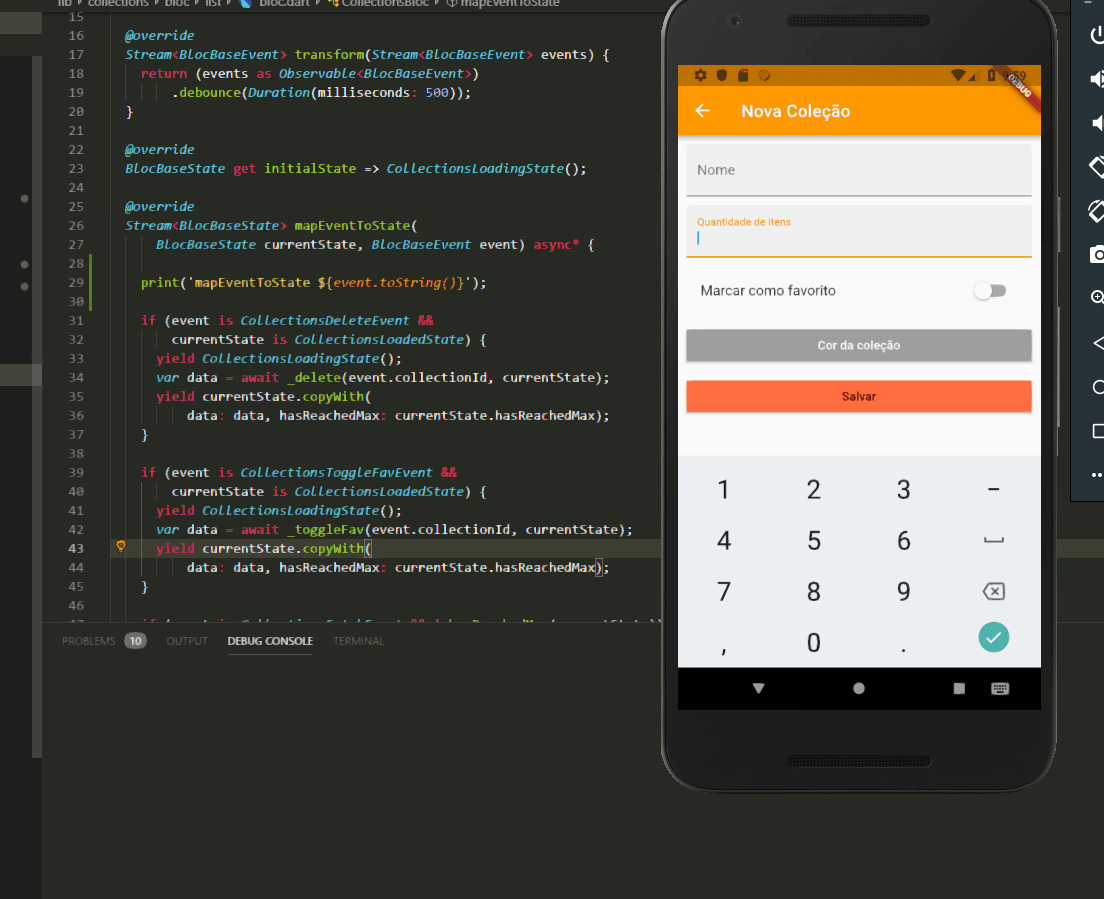Tap the back arrow in Nova Coleção header
Screen dimensions: 1104x899
coord(703,111)
